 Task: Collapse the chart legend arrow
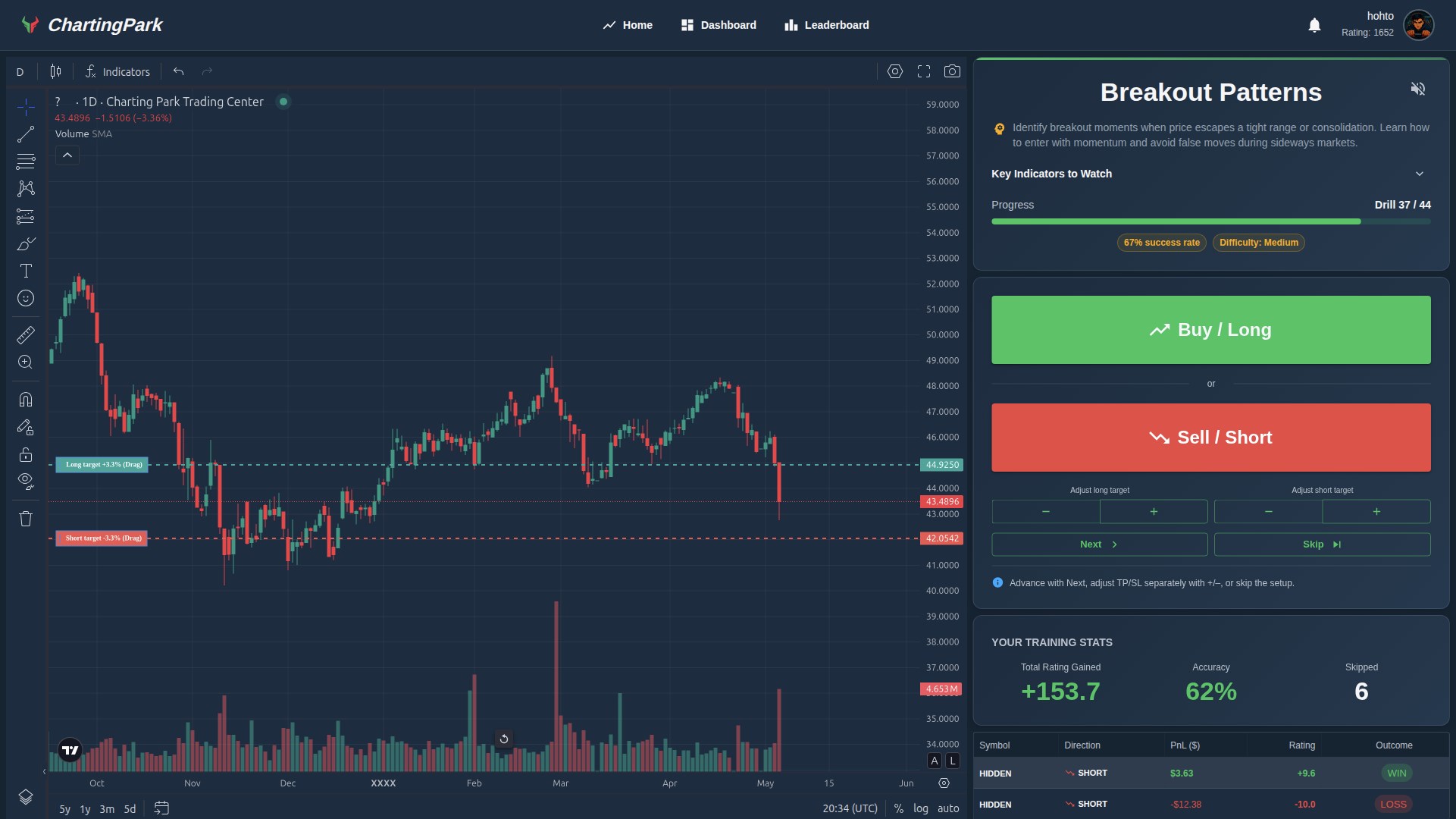(67, 155)
